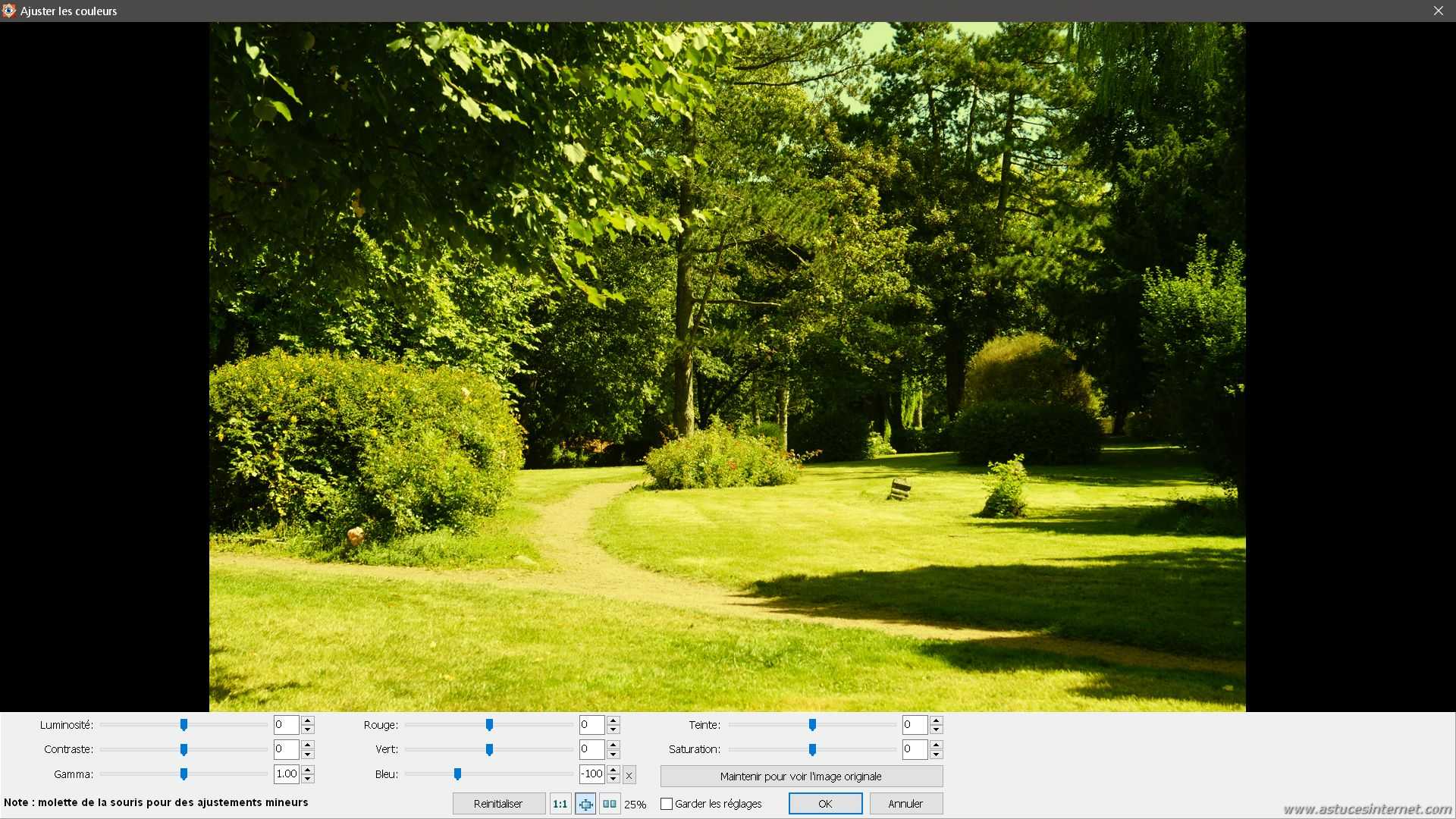Viewport: 1456px width, 819px height.
Task: Close the Ajuster les couleurs window
Action: point(1438,11)
